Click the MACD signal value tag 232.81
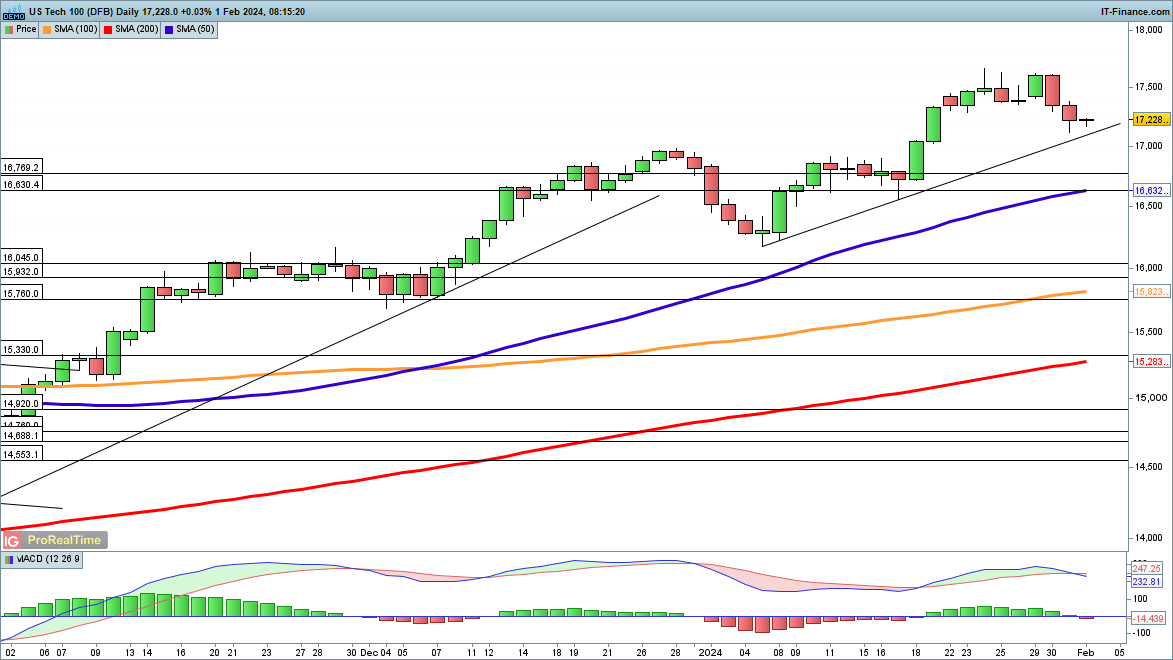Image resolution: width=1173 pixels, height=660 pixels. click(x=1147, y=581)
